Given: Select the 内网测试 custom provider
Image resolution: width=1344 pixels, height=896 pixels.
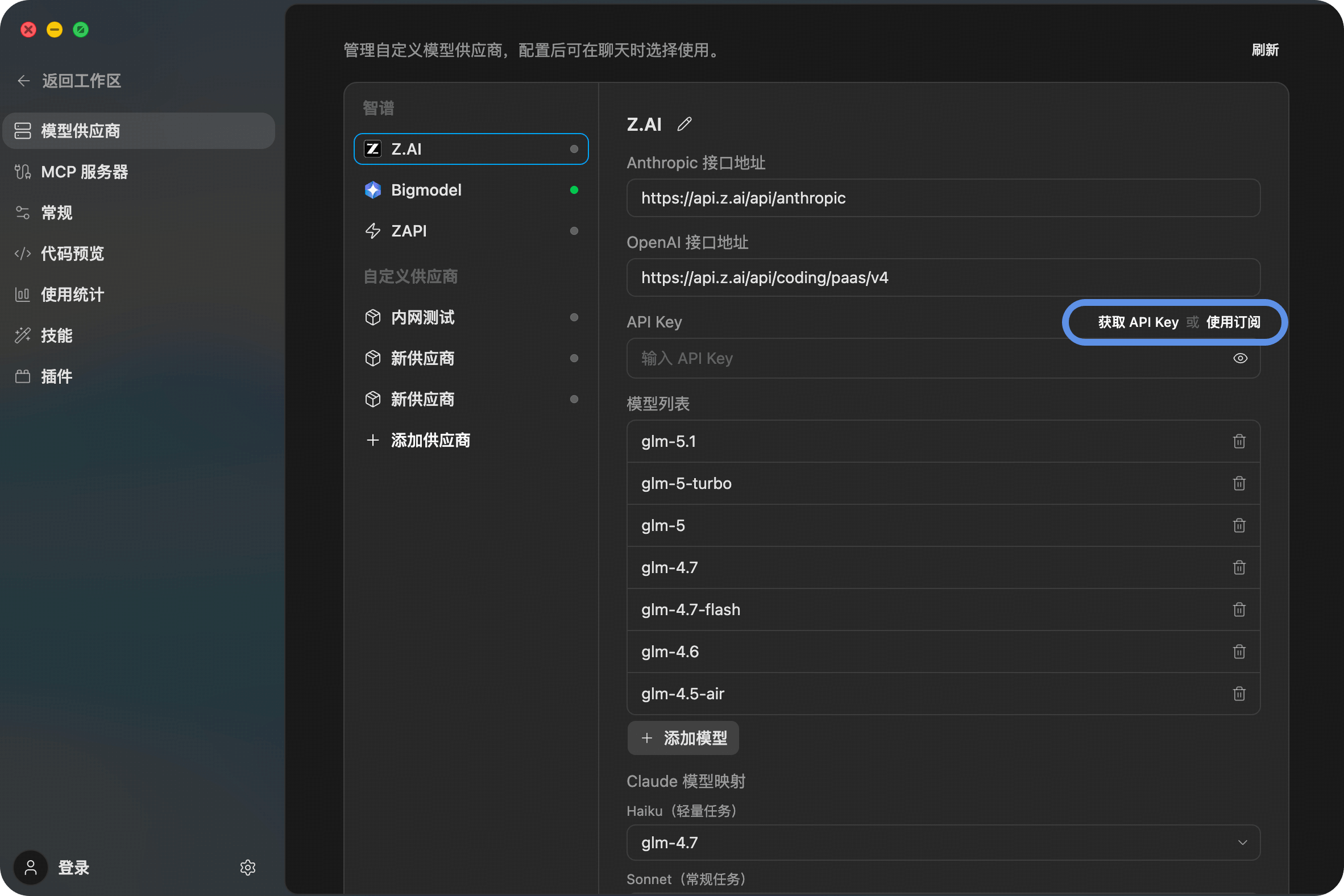Looking at the screenshot, I should [423, 317].
